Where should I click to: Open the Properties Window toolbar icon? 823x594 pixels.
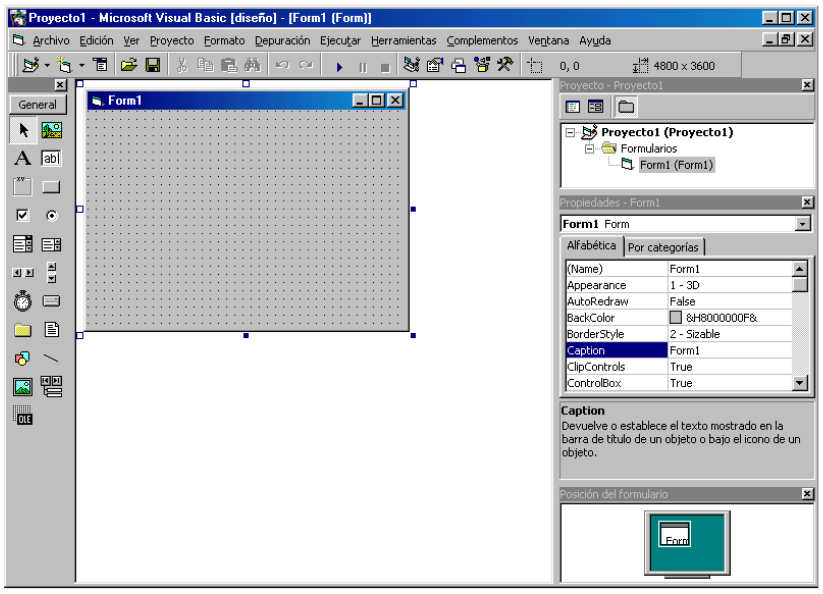point(435,66)
